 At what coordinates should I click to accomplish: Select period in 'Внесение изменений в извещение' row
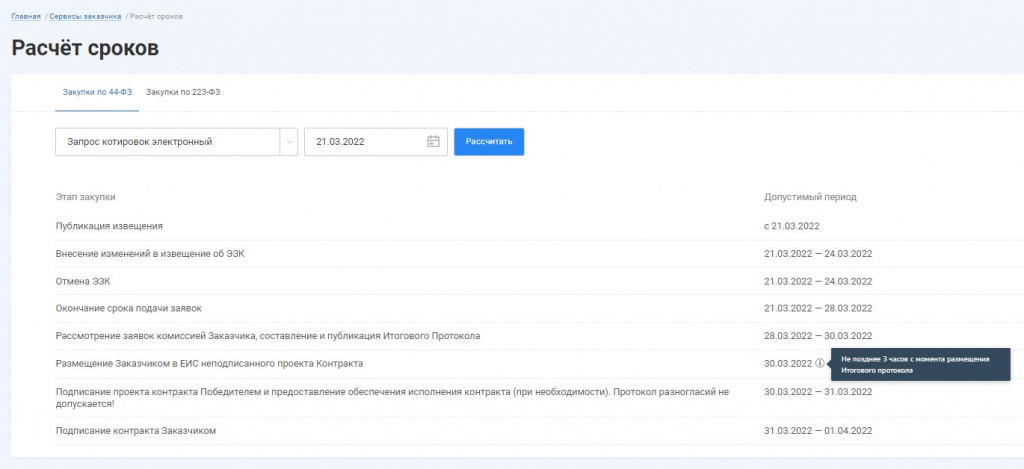click(x=818, y=253)
